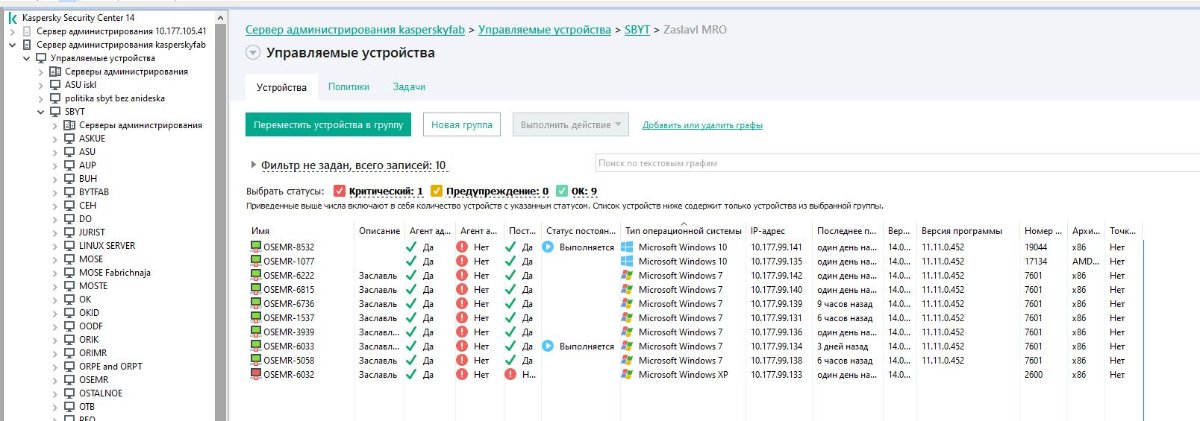
Task: Click the LINUX SERVER group icon
Action: 69,245
